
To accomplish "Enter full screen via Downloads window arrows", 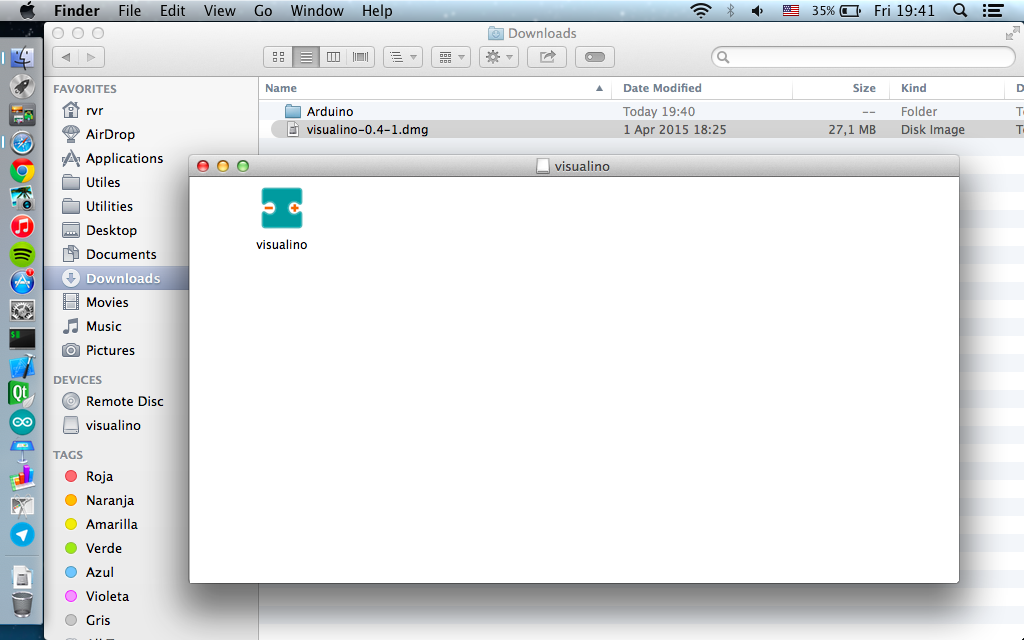I will click(x=1013, y=33).
